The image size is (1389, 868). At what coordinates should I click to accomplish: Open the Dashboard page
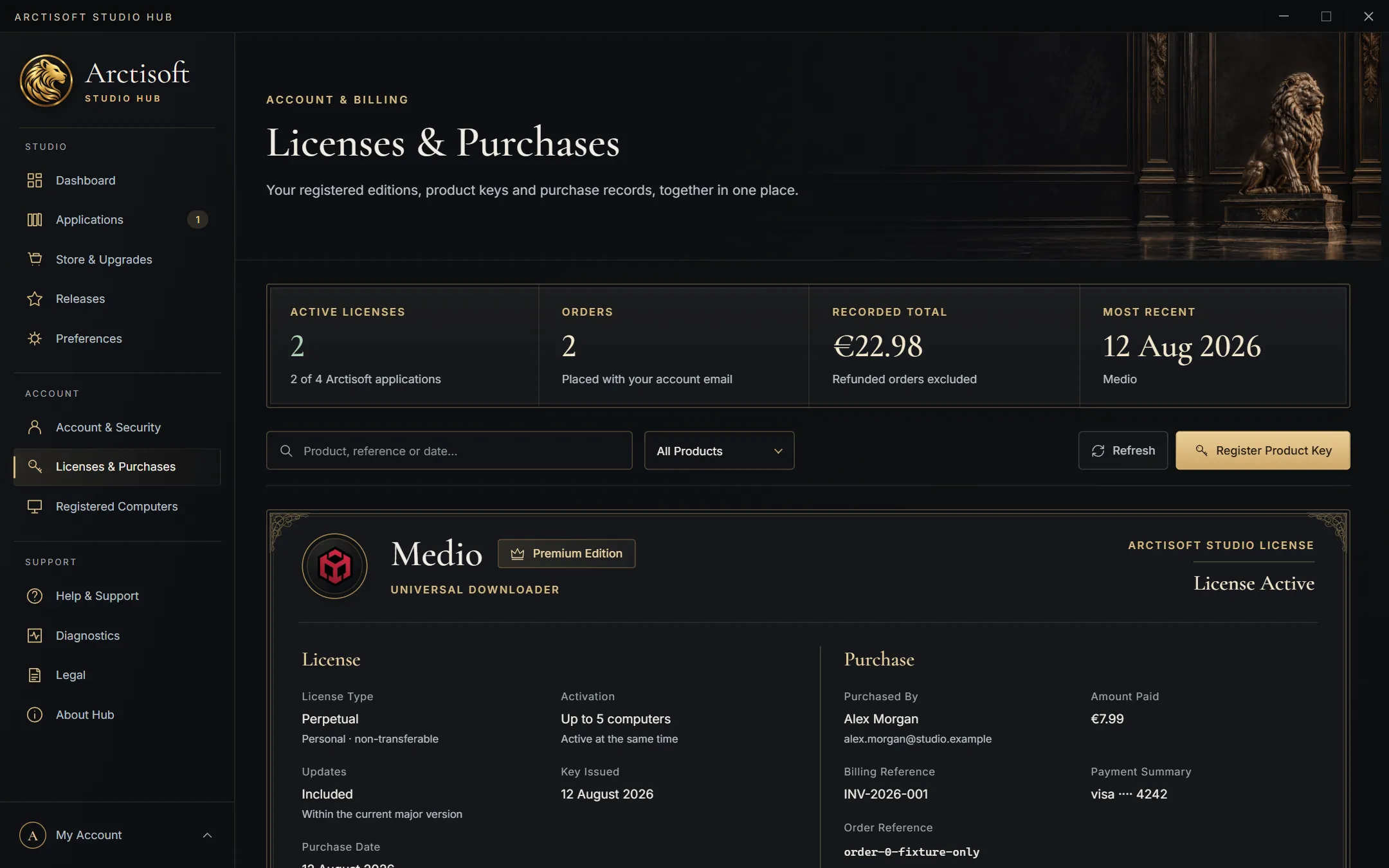pos(117,181)
